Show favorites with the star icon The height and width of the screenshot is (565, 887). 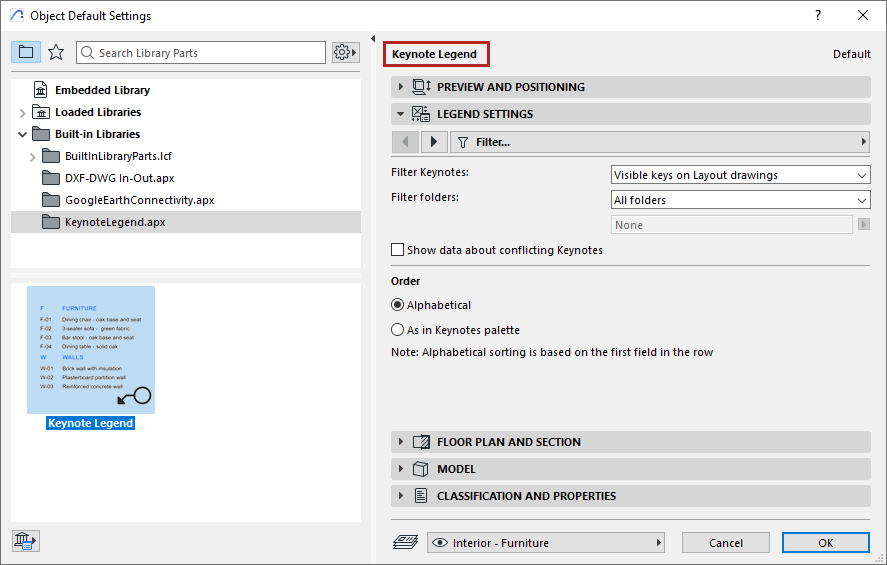click(x=56, y=52)
